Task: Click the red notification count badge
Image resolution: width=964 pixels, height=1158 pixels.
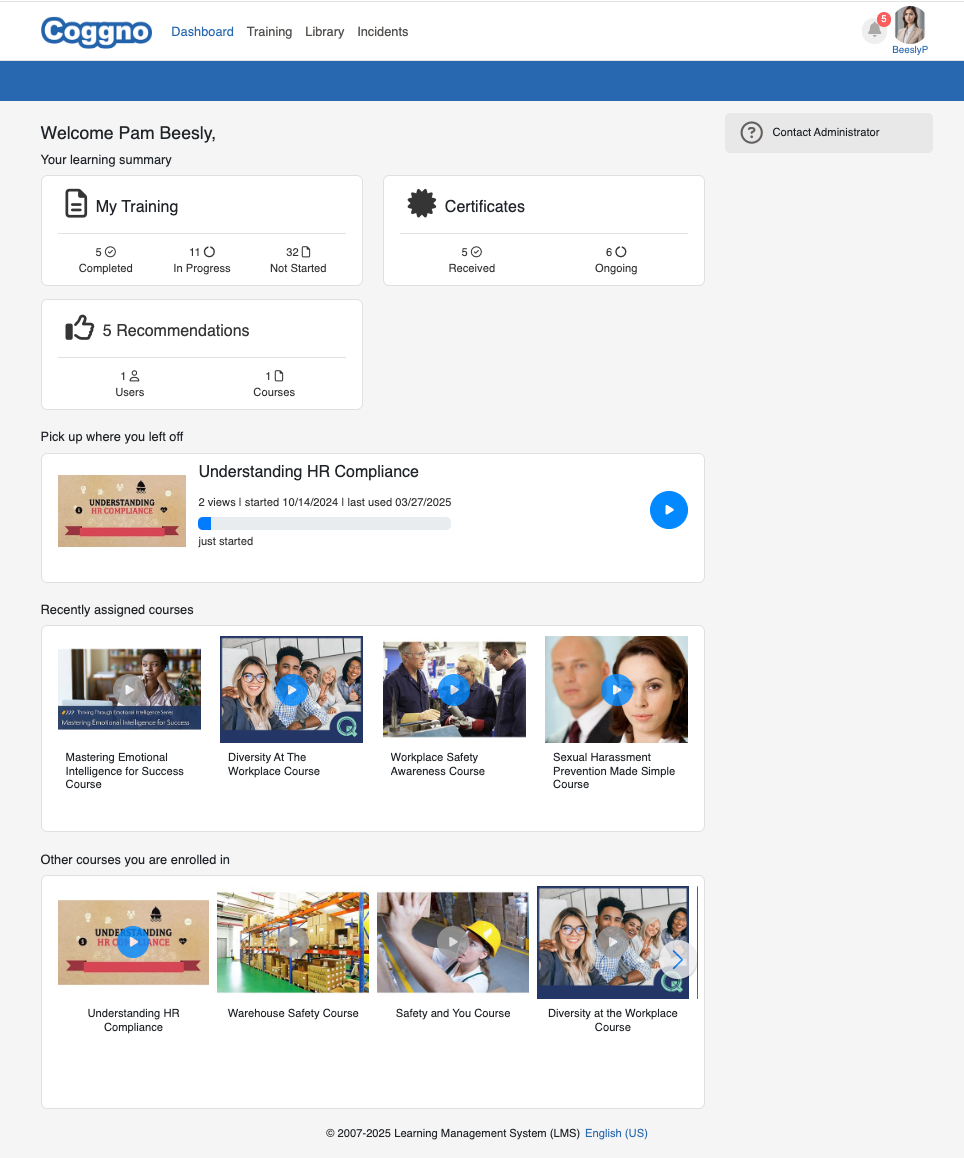Action: point(883,19)
